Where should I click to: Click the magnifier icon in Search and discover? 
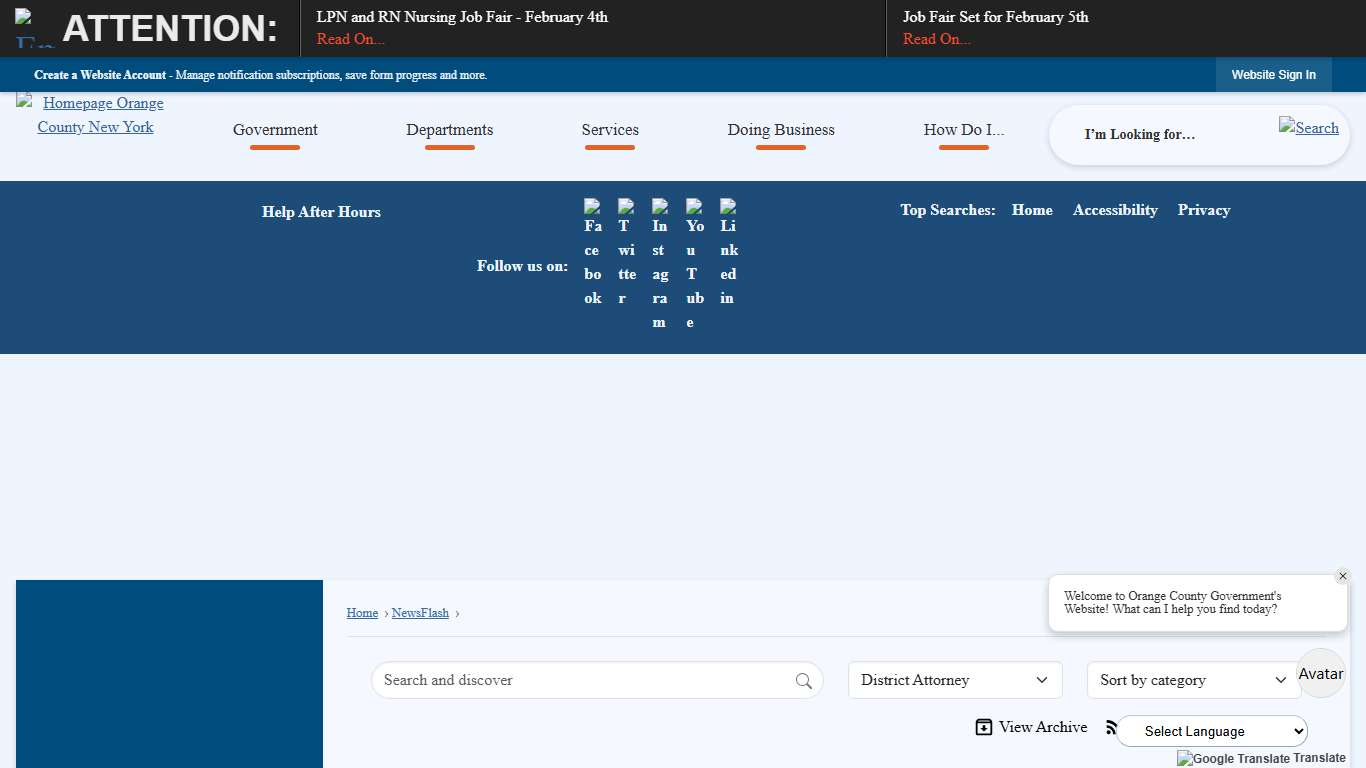pos(804,681)
